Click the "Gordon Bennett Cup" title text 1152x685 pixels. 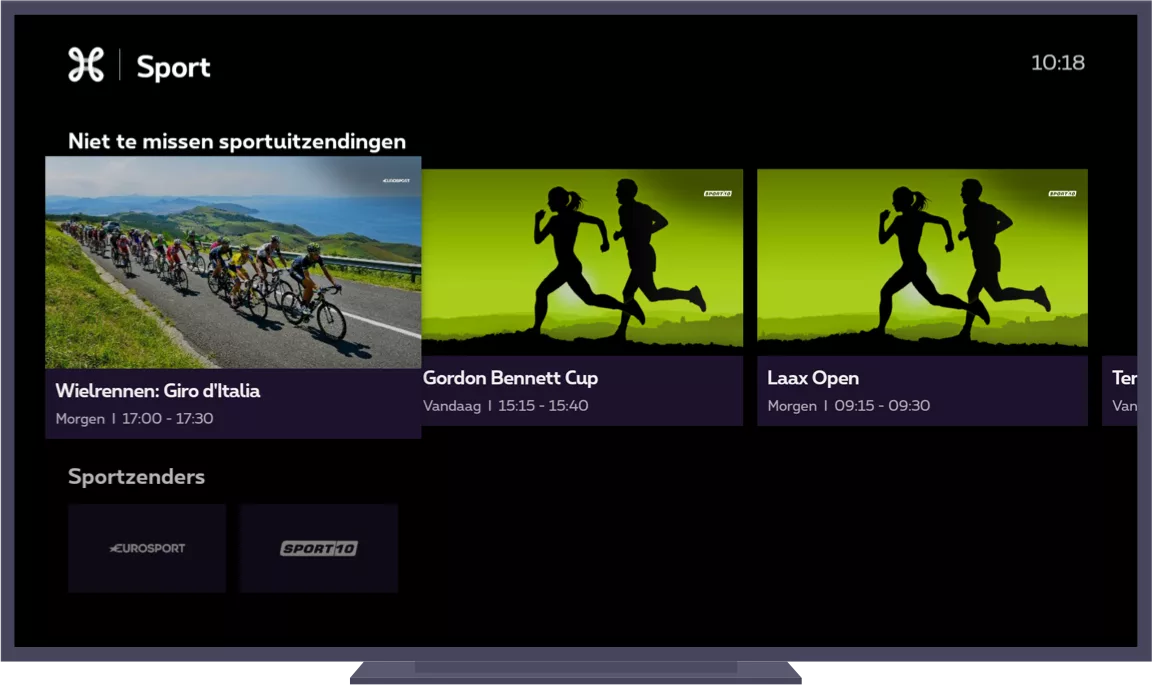tap(510, 378)
